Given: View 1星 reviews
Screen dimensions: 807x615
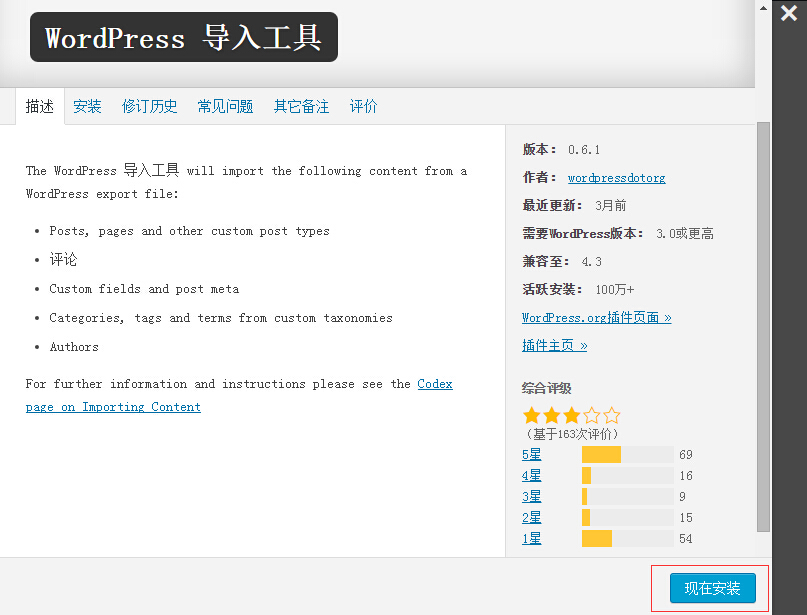Looking at the screenshot, I should [x=532, y=539].
